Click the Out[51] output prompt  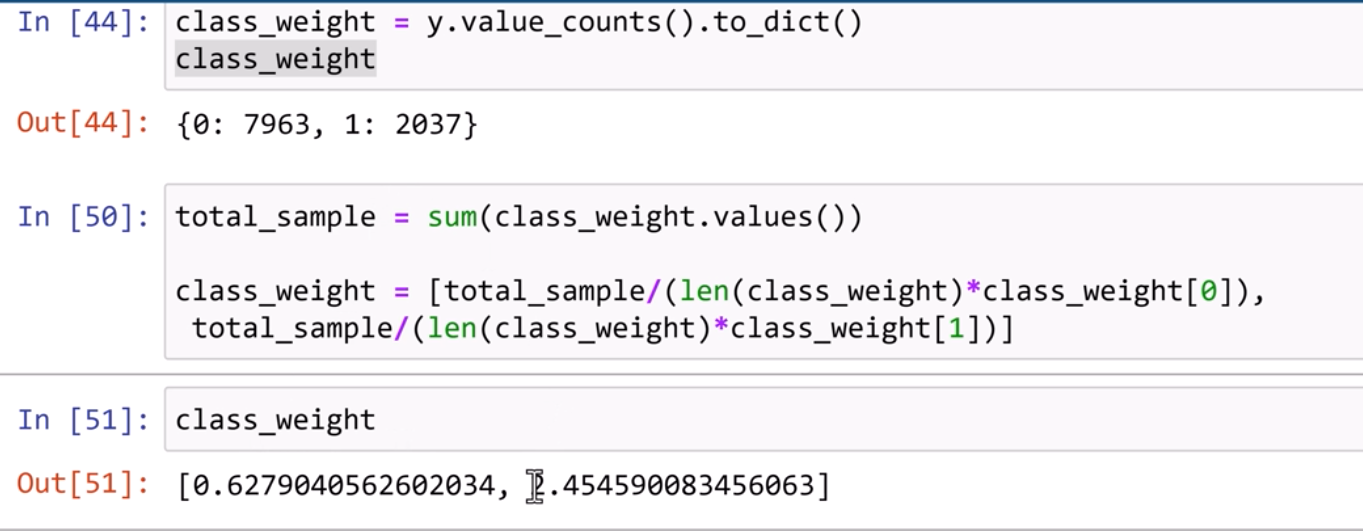[82, 485]
